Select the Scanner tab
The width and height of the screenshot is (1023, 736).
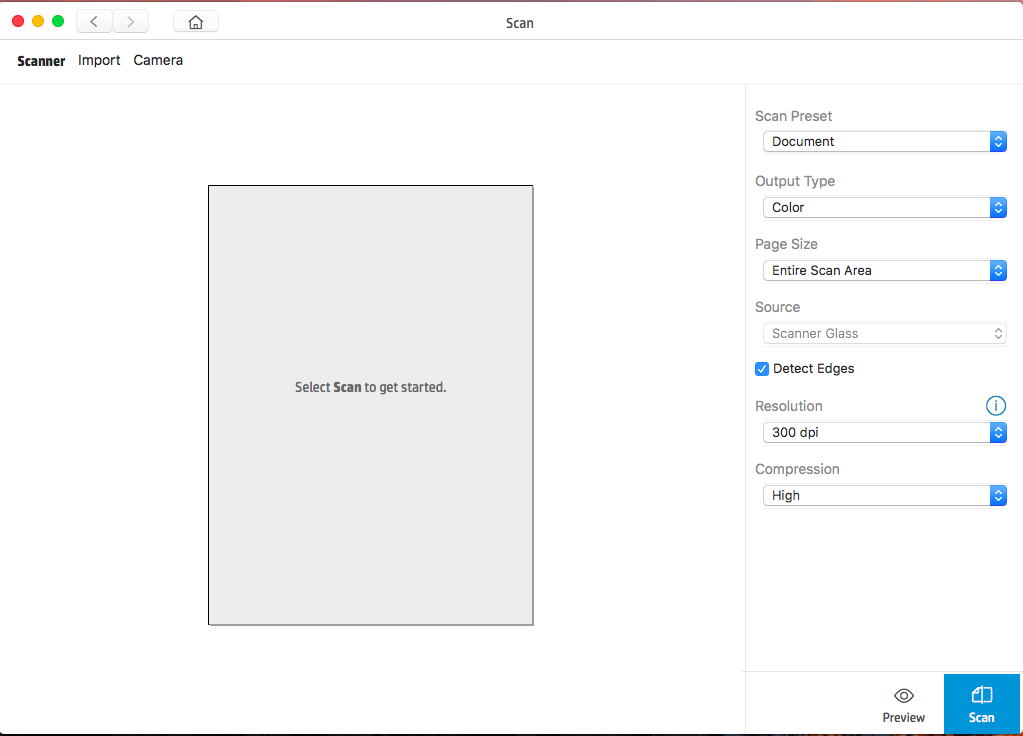coord(41,61)
